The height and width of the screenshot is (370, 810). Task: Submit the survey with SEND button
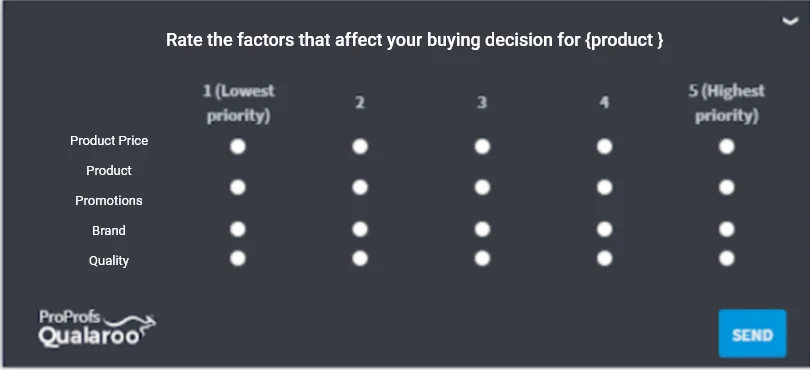point(752,334)
